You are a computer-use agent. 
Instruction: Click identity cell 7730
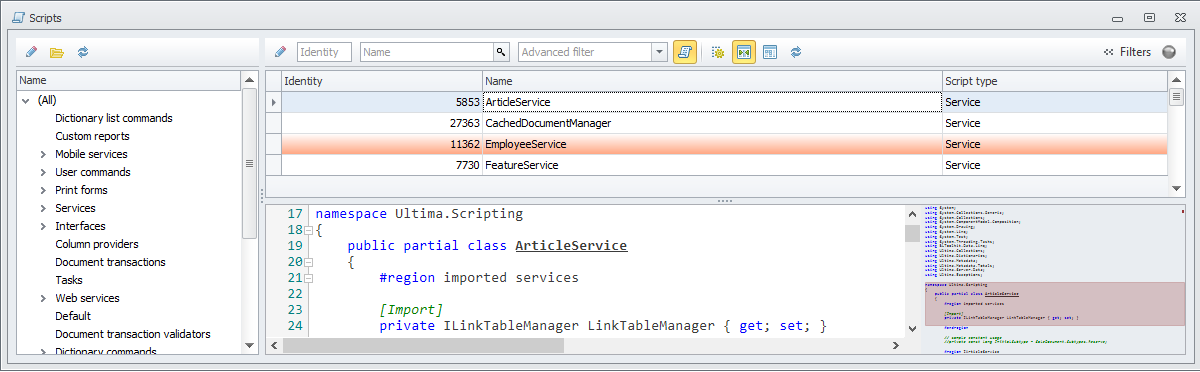pos(382,165)
